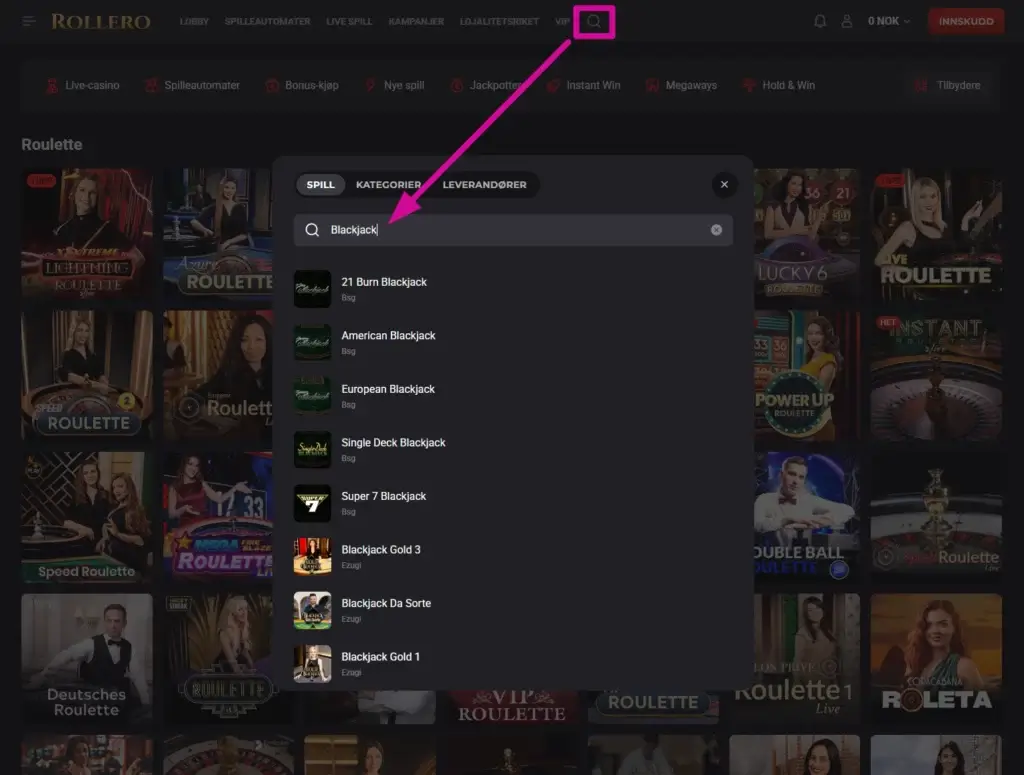Viewport: 1024px width, 775px height.
Task: Click the 21 Burn Blackjack thumbnail
Action: [x=312, y=289]
